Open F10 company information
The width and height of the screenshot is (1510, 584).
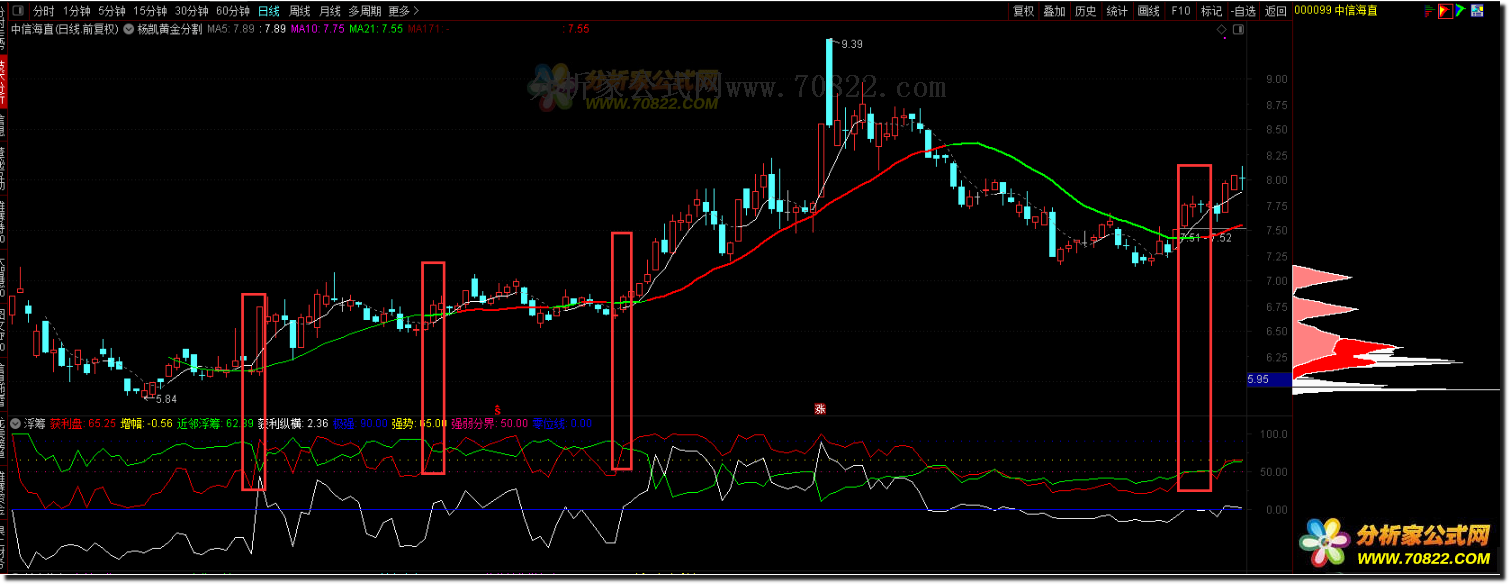coord(1181,11)
